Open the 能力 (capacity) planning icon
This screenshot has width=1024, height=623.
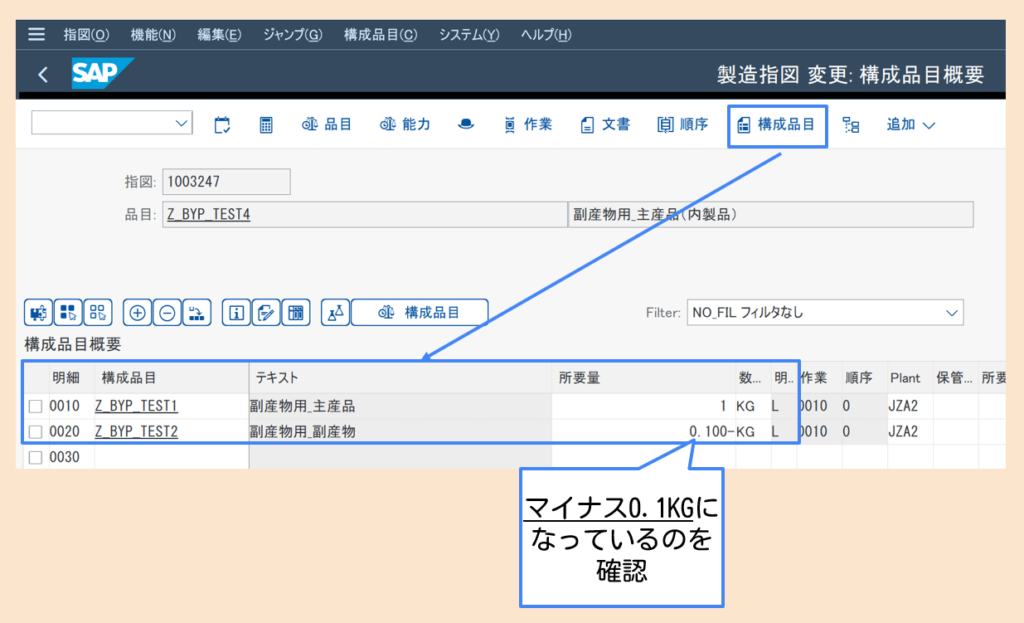[x=405, y=125]
